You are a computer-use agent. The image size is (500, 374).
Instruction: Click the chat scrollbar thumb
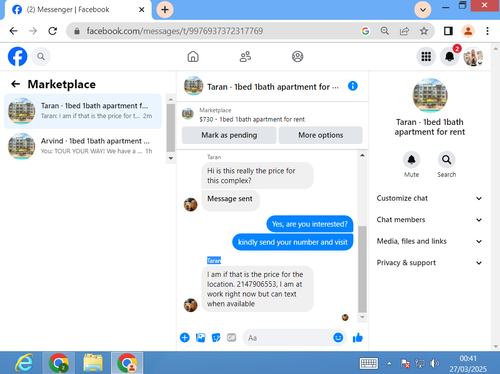click(362, 269)
